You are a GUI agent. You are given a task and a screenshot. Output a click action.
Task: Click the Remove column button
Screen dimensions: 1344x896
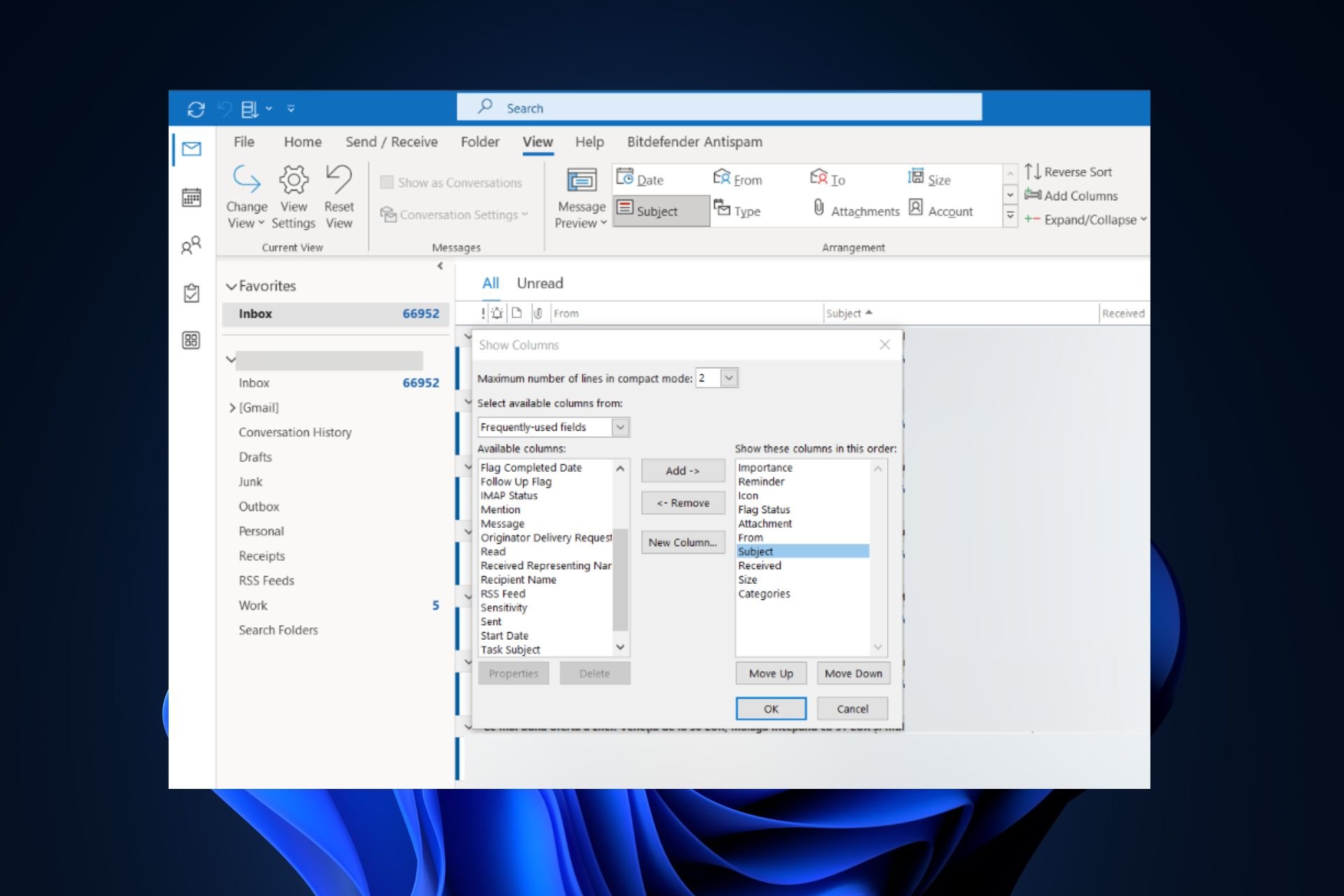[682, 502]
